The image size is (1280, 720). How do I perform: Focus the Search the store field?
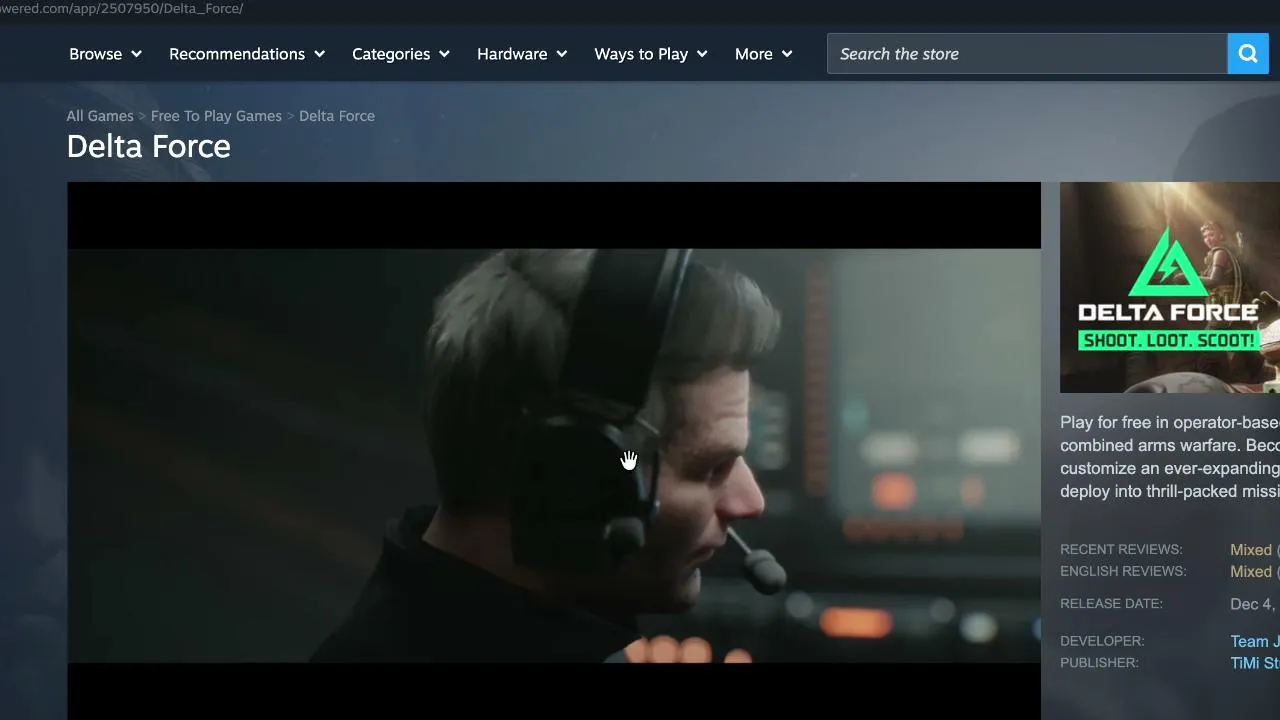1027,54
